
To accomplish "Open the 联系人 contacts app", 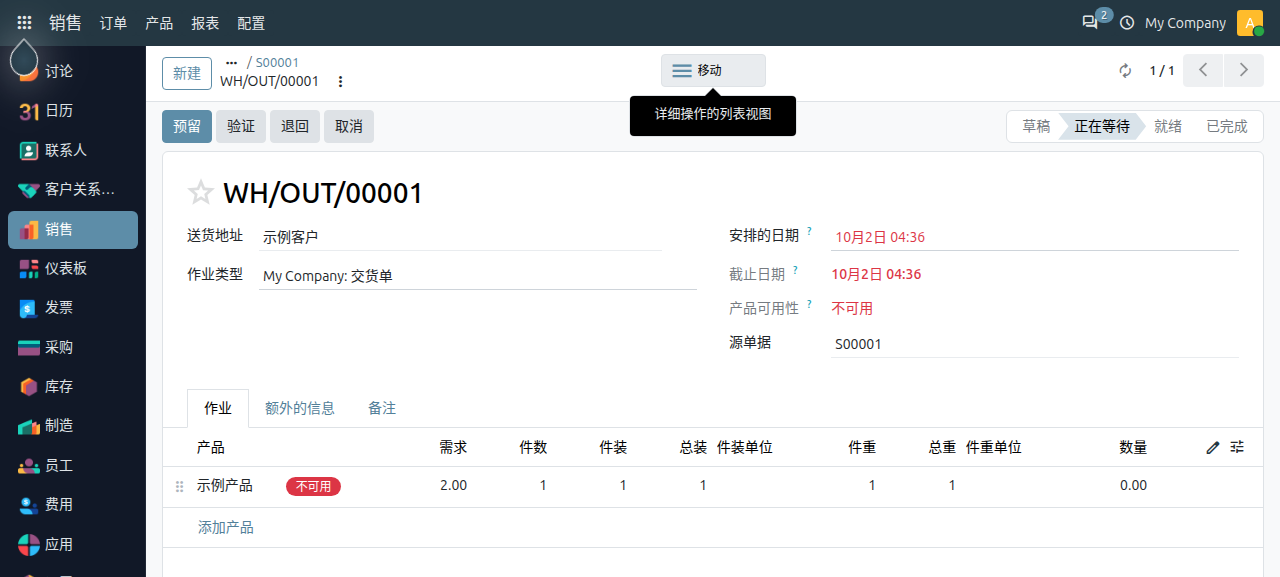I will pos(72,150).
